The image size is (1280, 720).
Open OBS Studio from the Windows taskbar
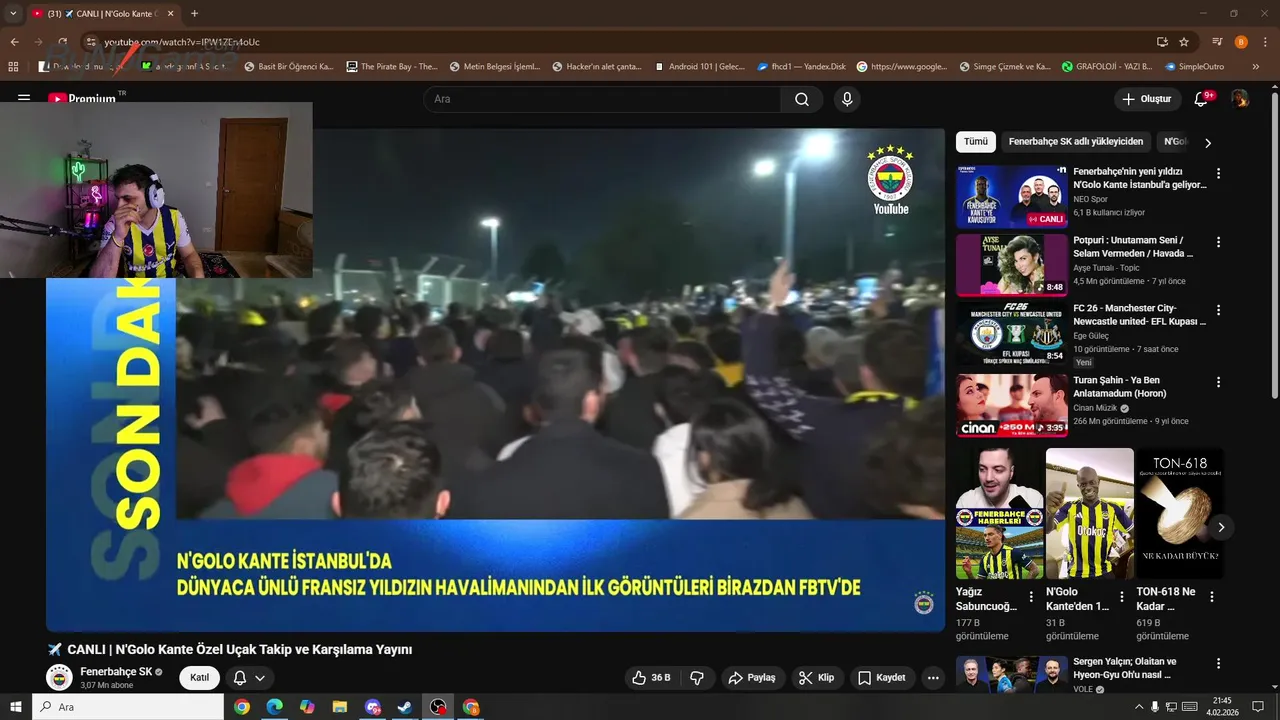click(x=438, y=707)
